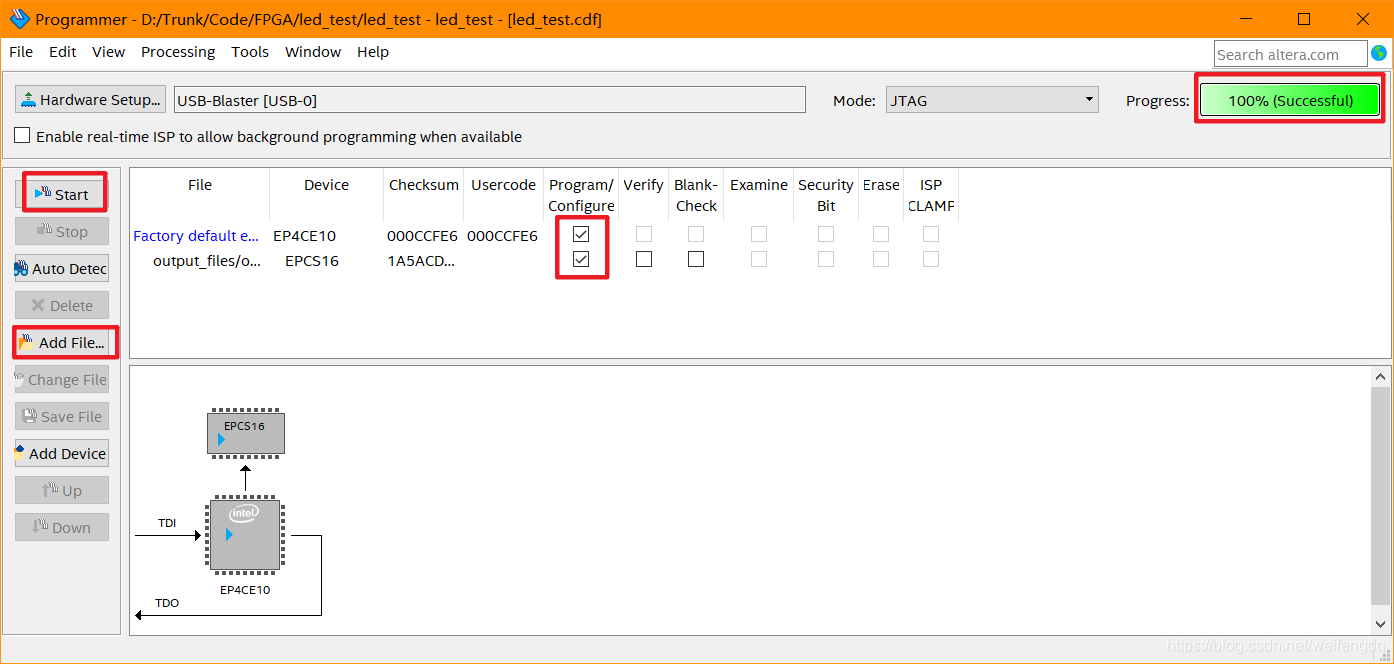Viewport: 1394px width, 664px height.
Task: Run Auto Detect for devices
Action: pos(62,268)
